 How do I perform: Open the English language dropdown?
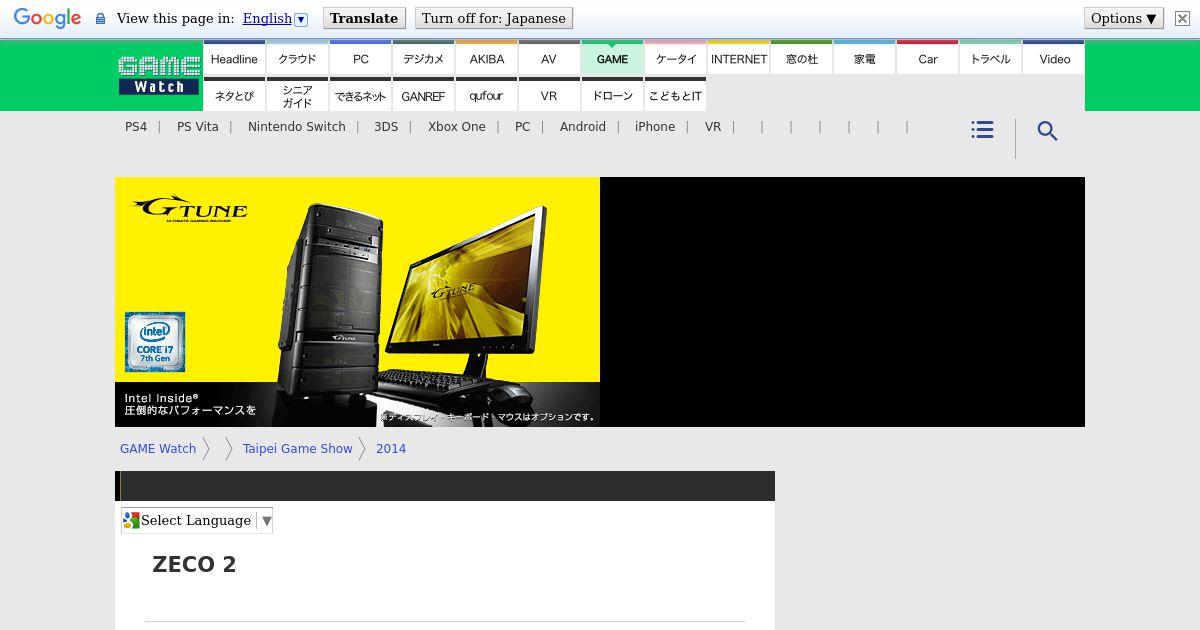pos(274,18)
